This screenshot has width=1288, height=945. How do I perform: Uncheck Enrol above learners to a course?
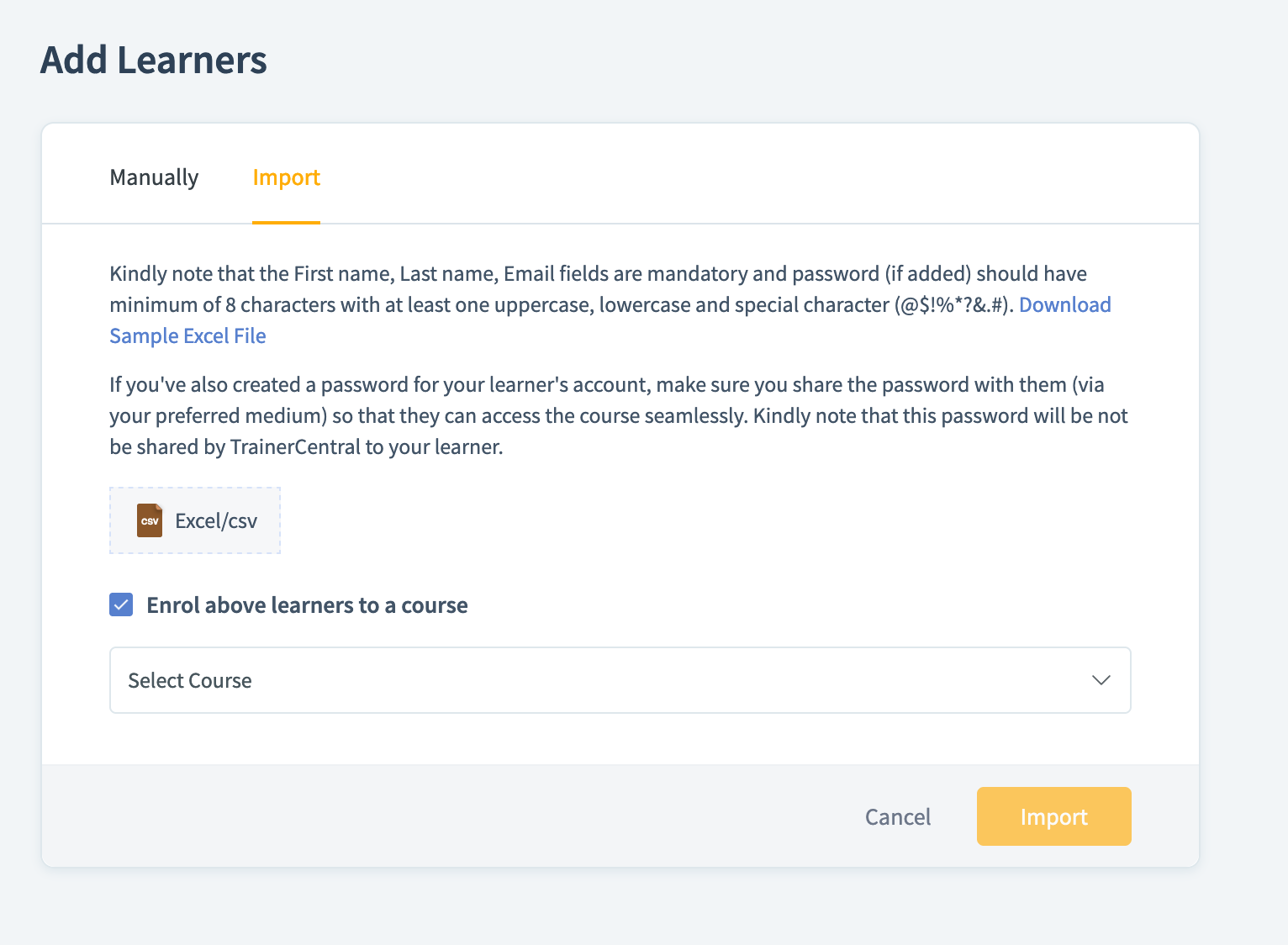point(121,604)
